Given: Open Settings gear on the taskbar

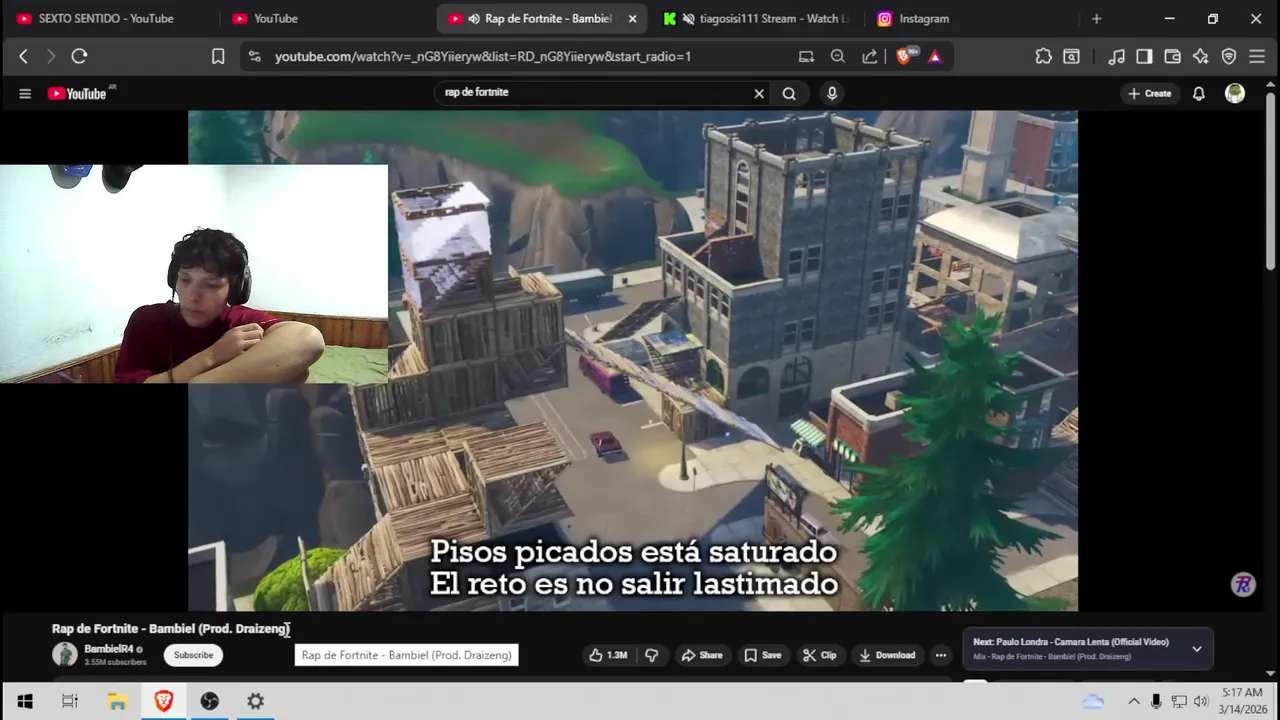Looking at the screenshot, I should tap(256, 701).
